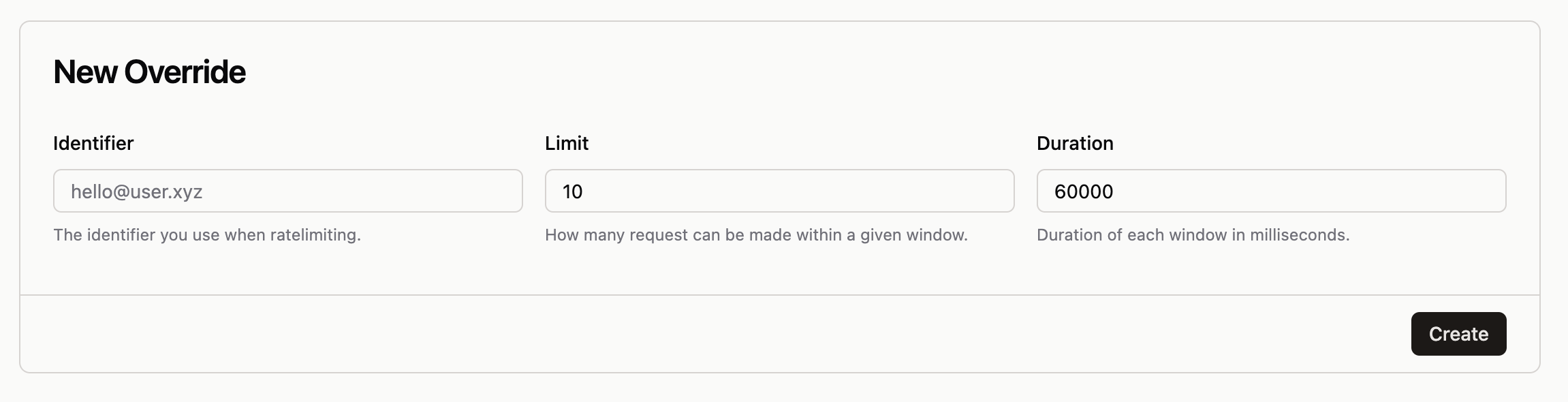The height and width of the screenshot is (402, 1568).
Task: Click the identifier ratelimiting help text
Action: 207,235
